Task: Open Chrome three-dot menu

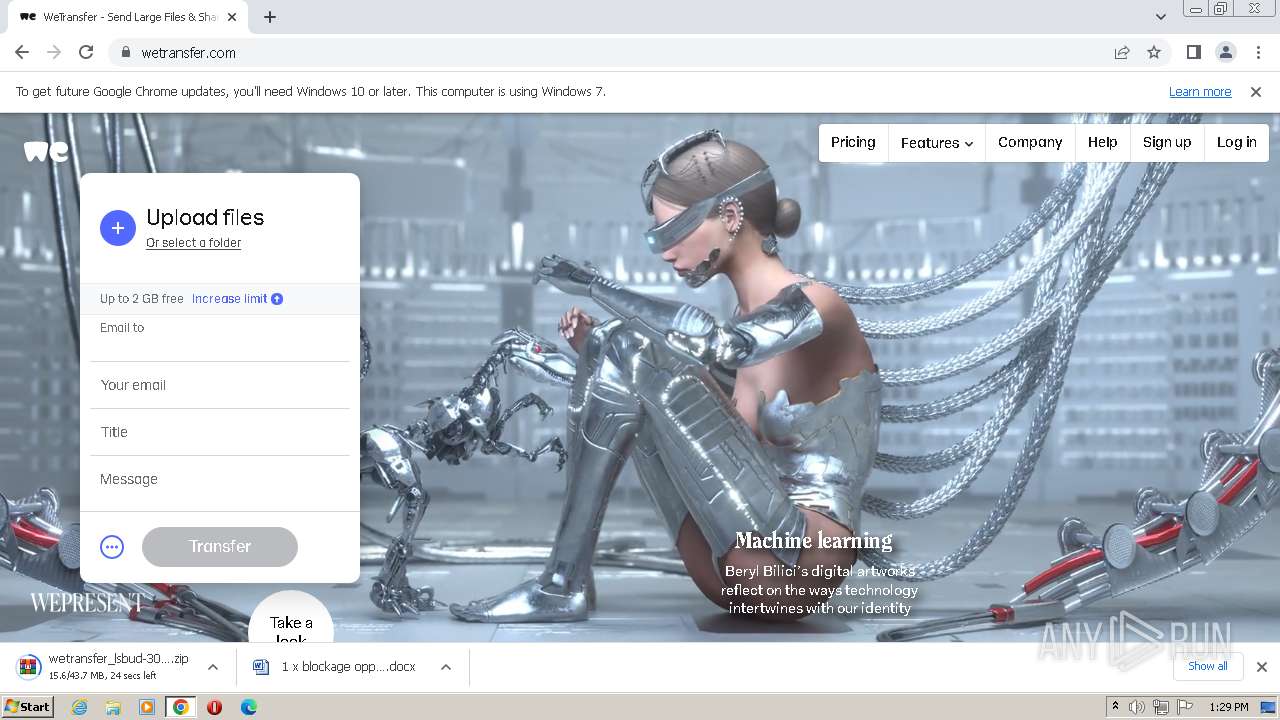Action: click(x=1258, y=52)
